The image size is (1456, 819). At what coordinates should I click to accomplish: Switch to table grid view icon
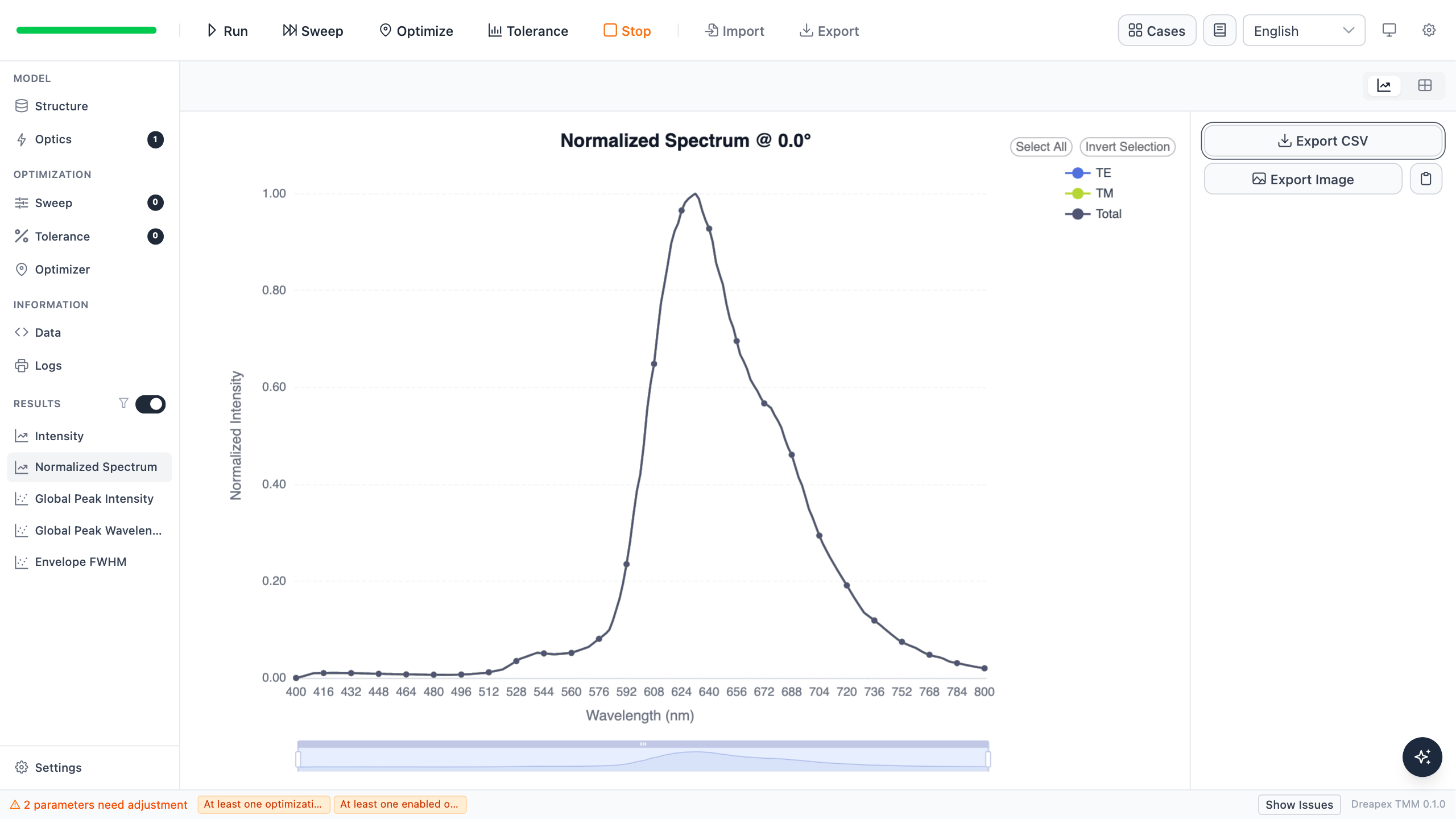click(x=1425, y=85)
